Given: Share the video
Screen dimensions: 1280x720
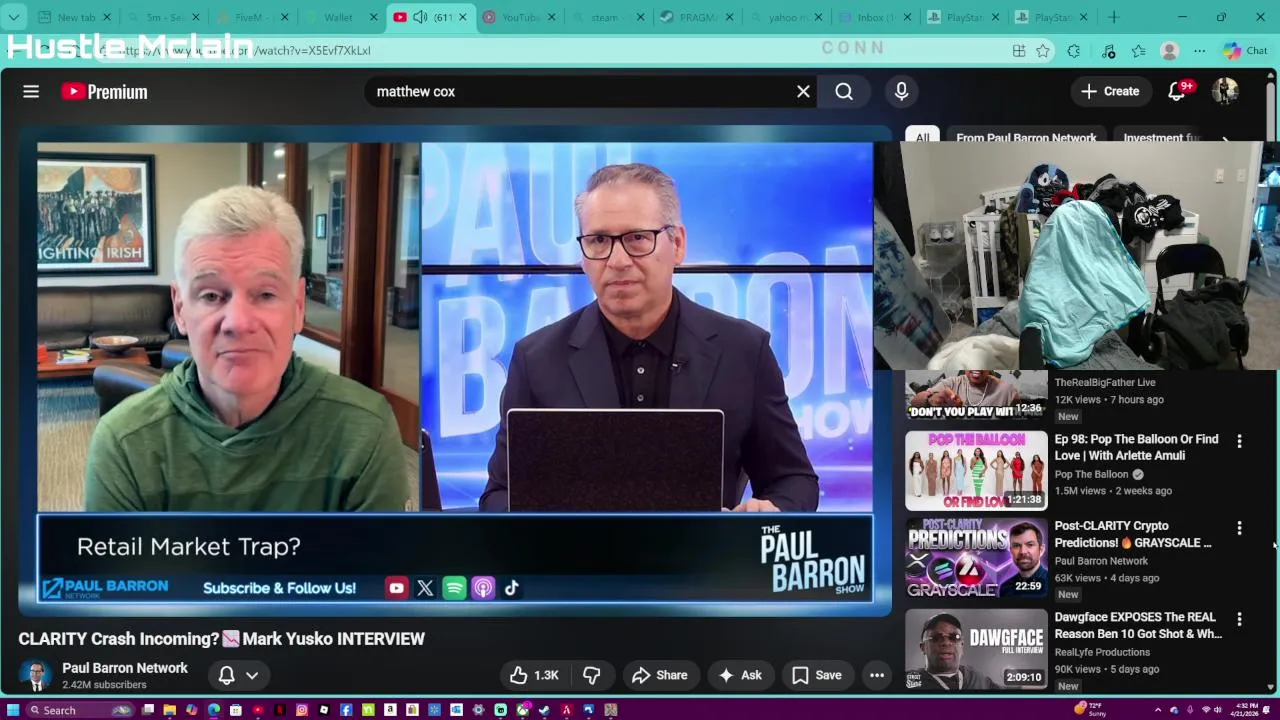Looking at the screenshot, I should (659, 675).
